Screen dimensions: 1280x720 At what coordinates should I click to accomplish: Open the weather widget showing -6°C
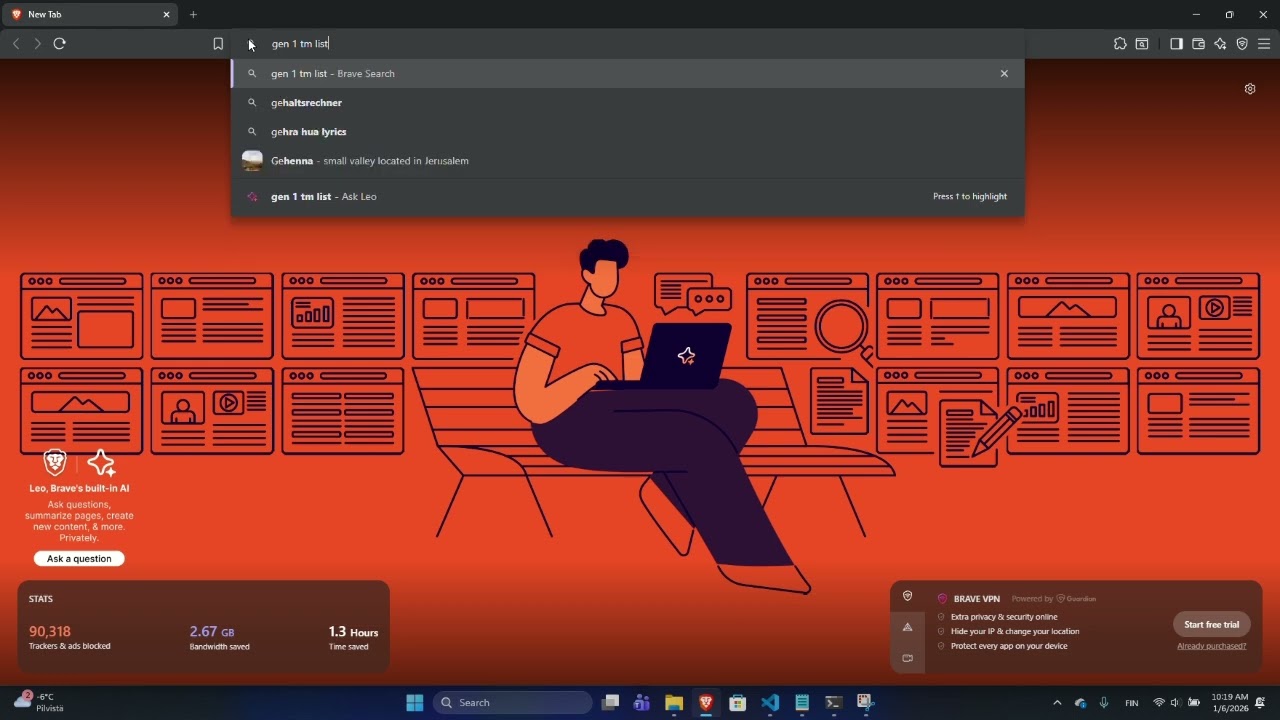click(40, 702)
